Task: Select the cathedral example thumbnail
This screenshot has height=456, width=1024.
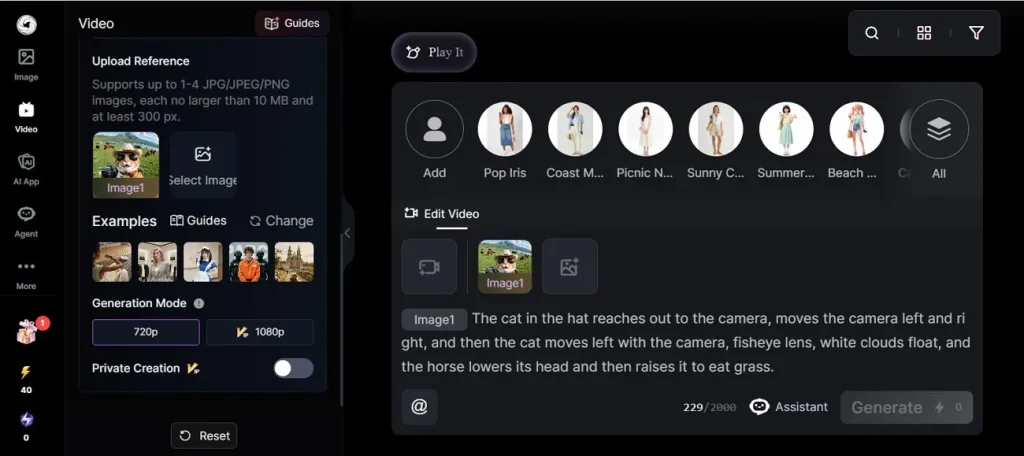Action: click(294, 262)
